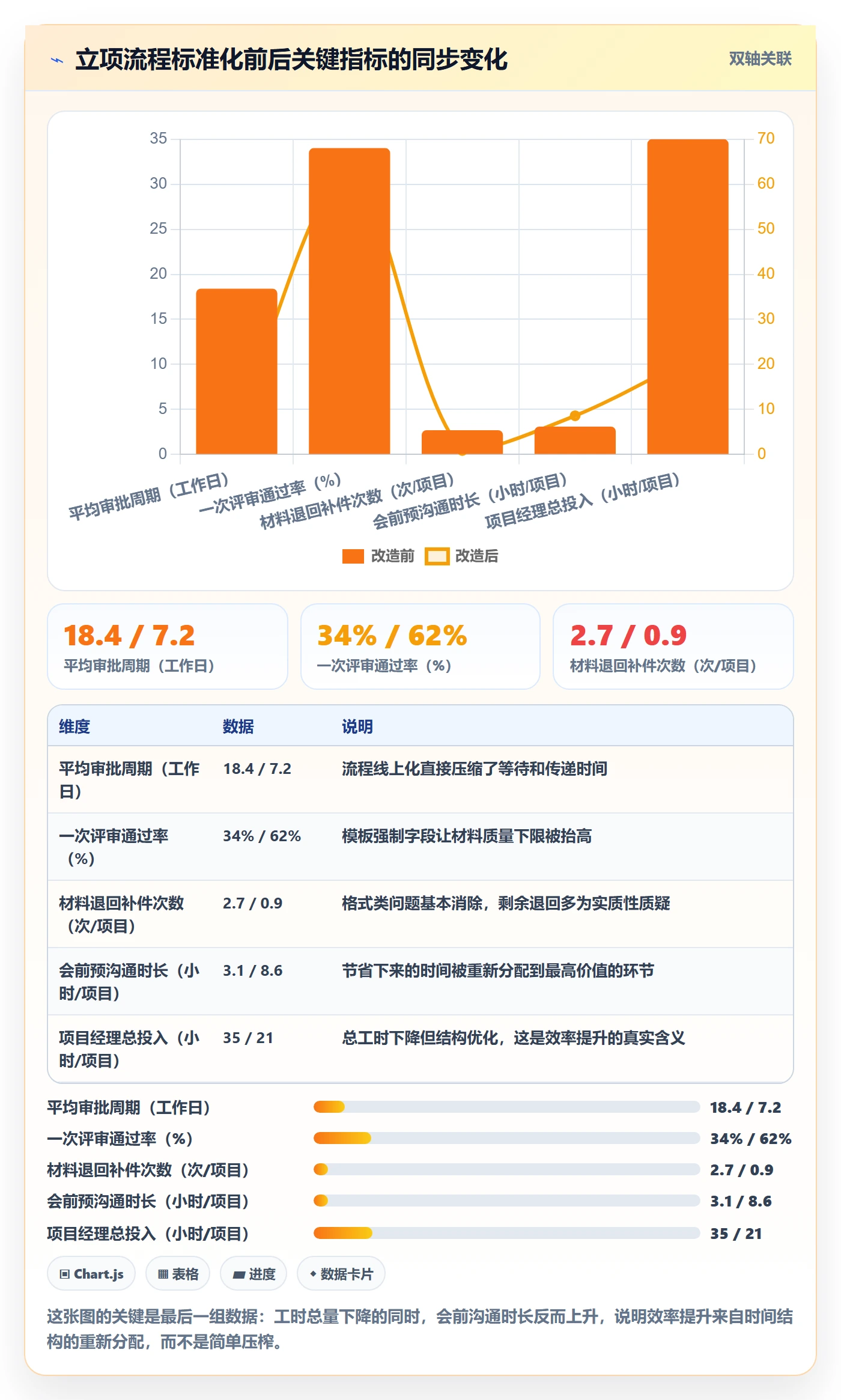Click the lightning icon beside the title
The height and width of the screenshot is (1400, 841).
click(x=57, y=60)
